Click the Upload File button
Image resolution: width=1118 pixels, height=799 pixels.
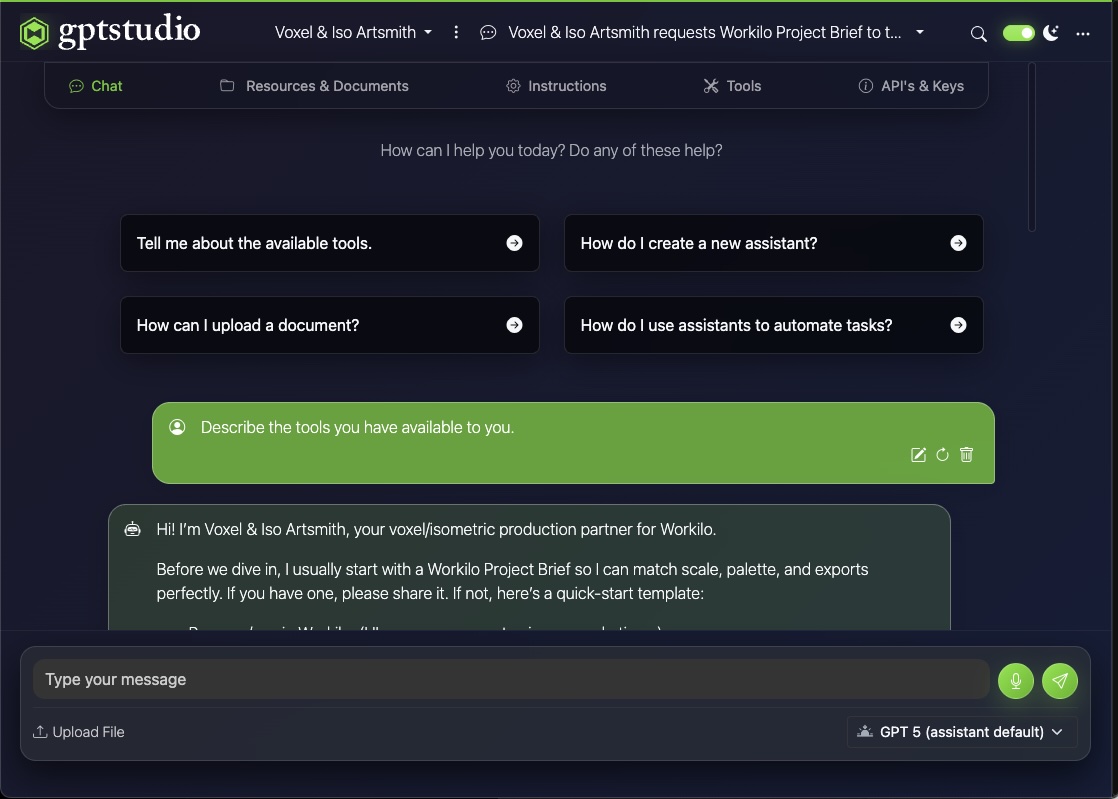78,731
